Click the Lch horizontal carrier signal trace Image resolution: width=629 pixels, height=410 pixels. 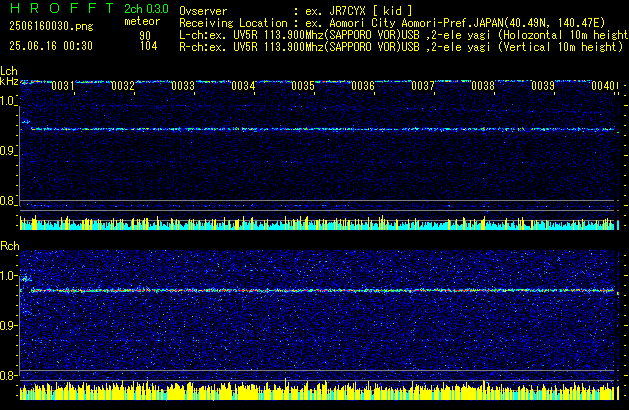click(x=323, y=129)
